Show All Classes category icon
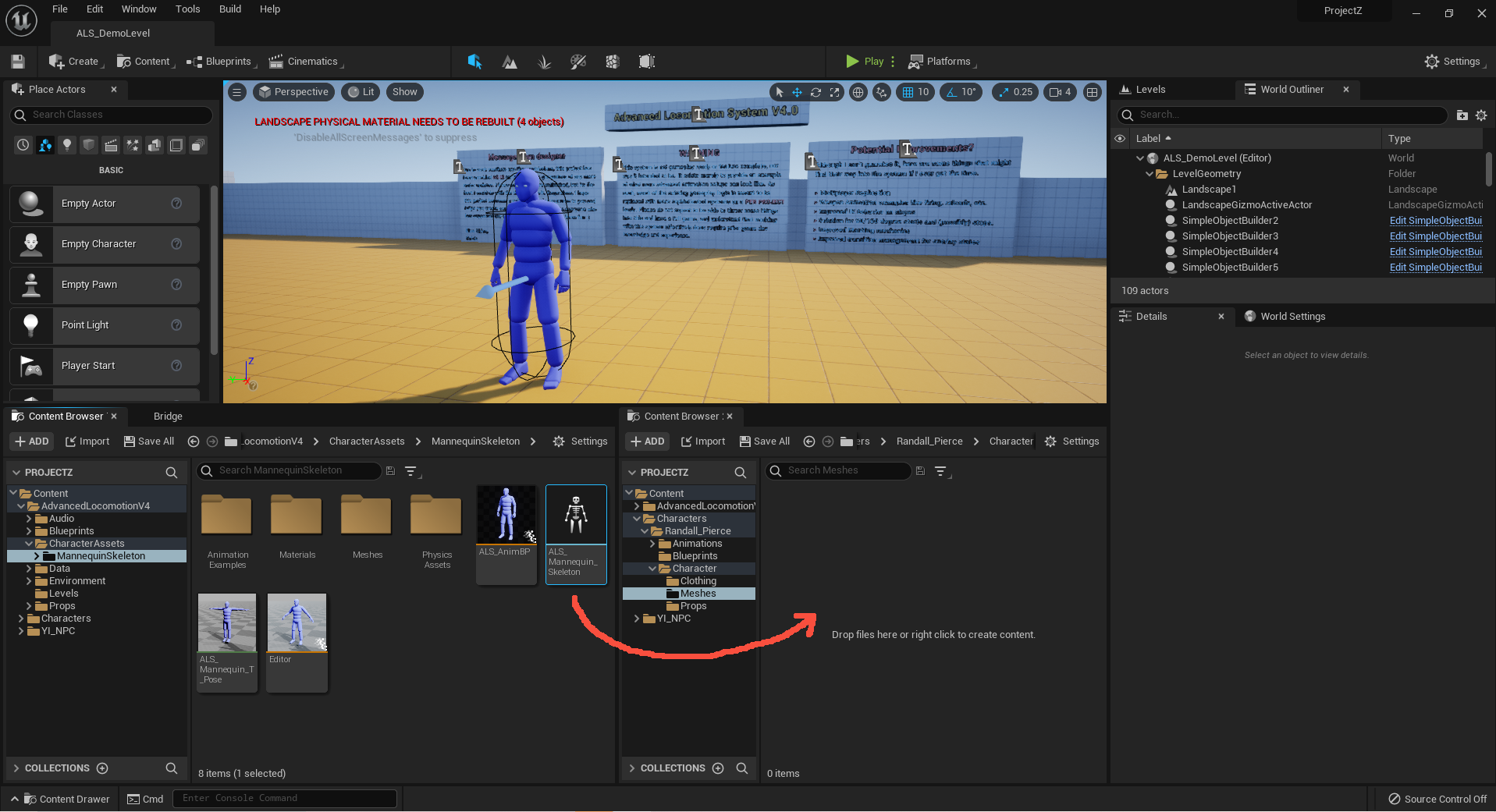This screenshot has height=812, width=1496. click(x=198, y=145)
